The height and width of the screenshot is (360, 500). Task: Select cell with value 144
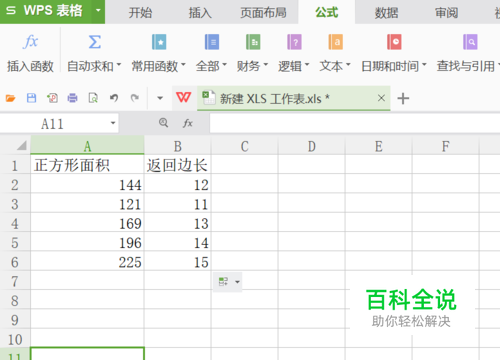coord(87,184)
